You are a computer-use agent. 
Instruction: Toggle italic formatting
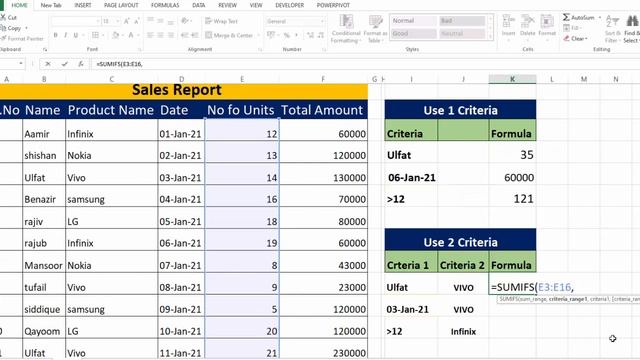[x=65, y=35]
